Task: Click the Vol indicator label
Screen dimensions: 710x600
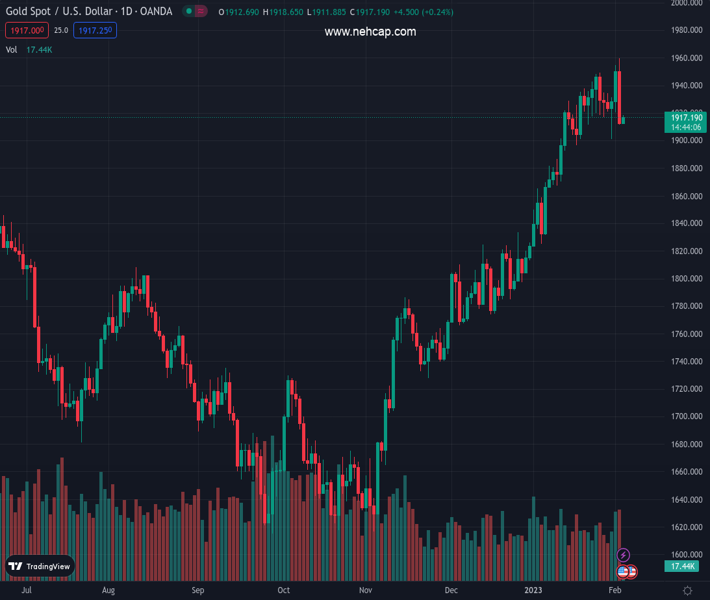Action: click(12, 49)
